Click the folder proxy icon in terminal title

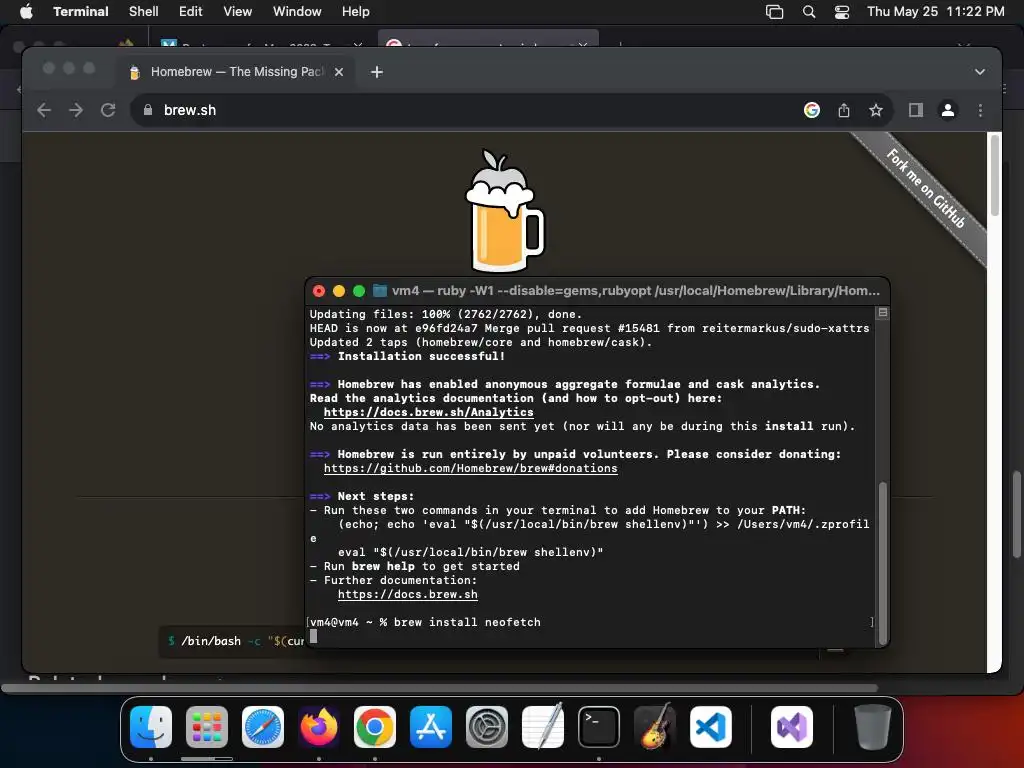click(379, 291)
